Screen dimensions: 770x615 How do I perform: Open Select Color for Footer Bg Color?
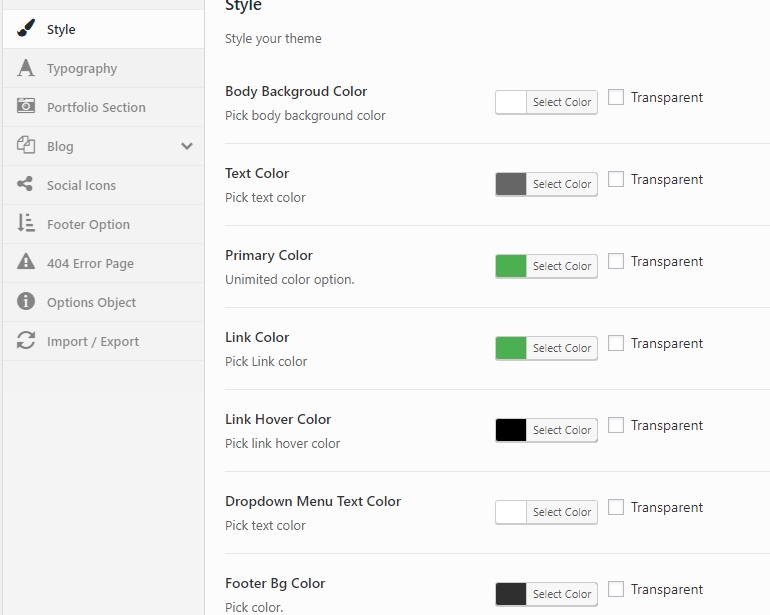[562, 594]
